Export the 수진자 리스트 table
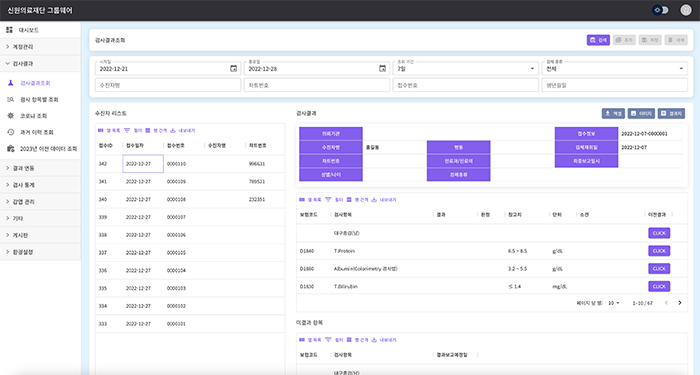Viewport: 700px width, 375px height. pyautogui.click(x=183, y=130)
